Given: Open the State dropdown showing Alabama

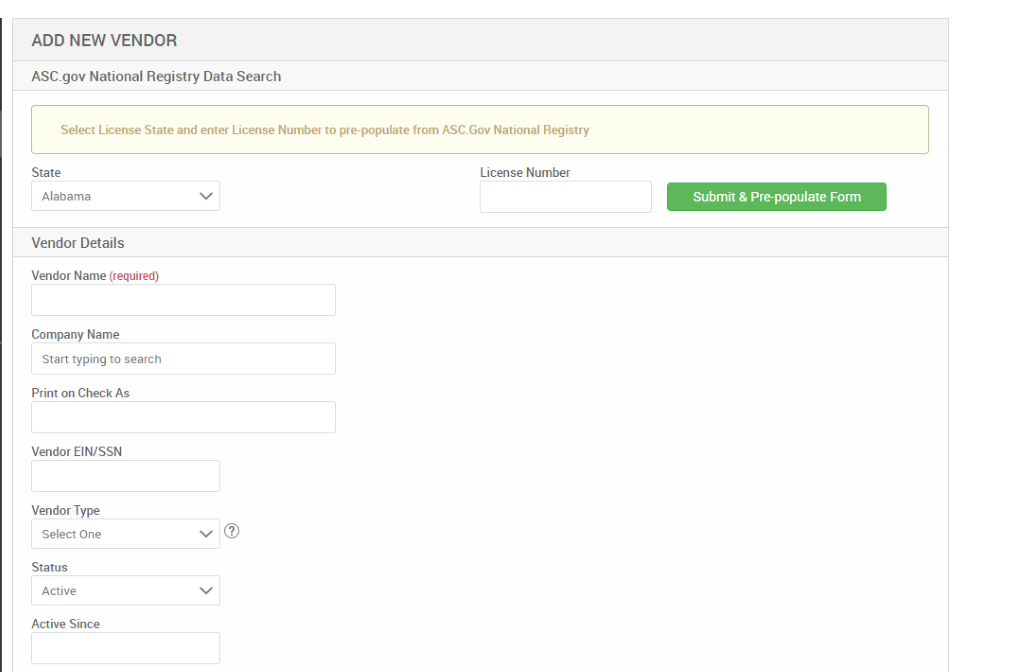Looking at the screenshot, I should pyautogui.click(x=125, y=196).
